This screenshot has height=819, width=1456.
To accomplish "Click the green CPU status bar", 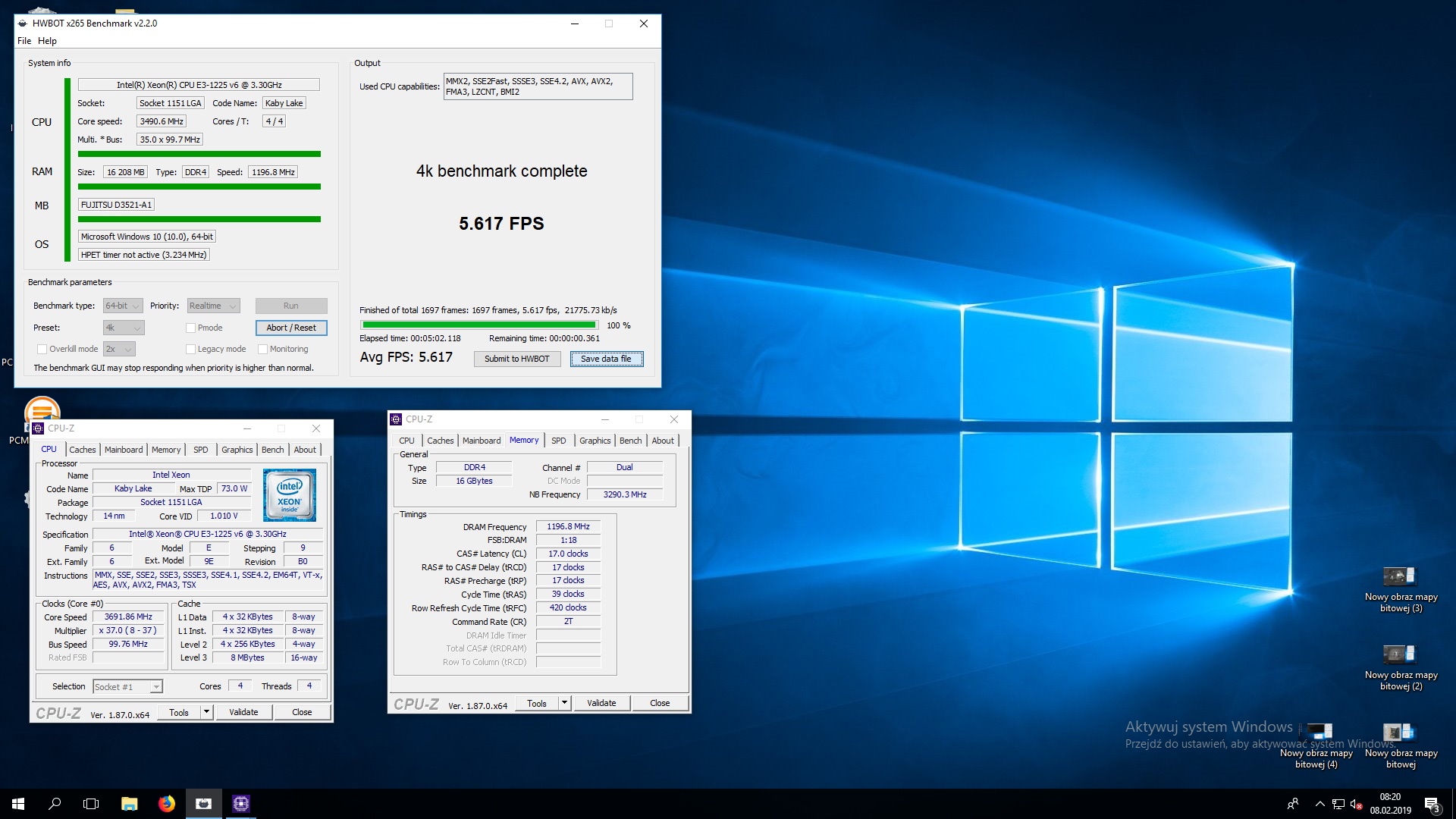I will (199, 154).
